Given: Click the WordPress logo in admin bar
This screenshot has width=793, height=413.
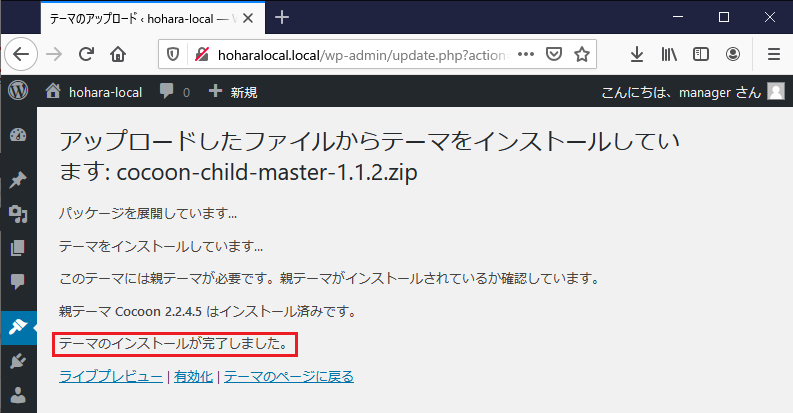Looking at the screenshot, I should [17, 91].
